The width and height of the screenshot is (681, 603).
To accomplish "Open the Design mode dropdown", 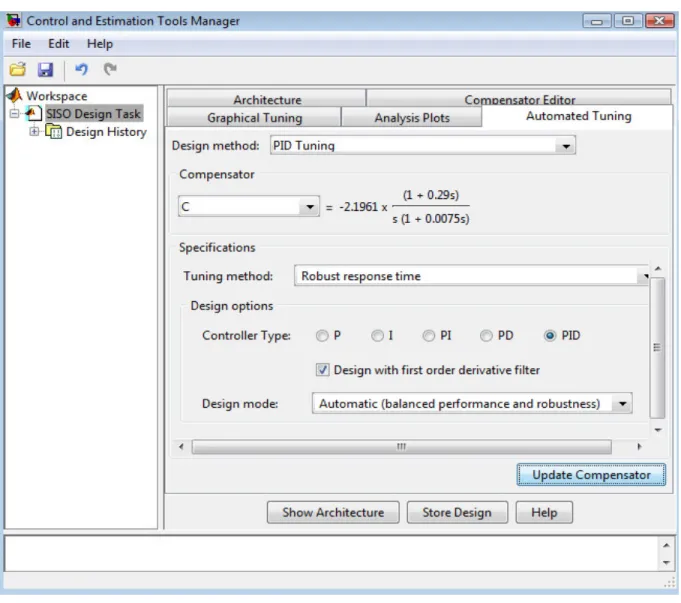I will [472, 404].
